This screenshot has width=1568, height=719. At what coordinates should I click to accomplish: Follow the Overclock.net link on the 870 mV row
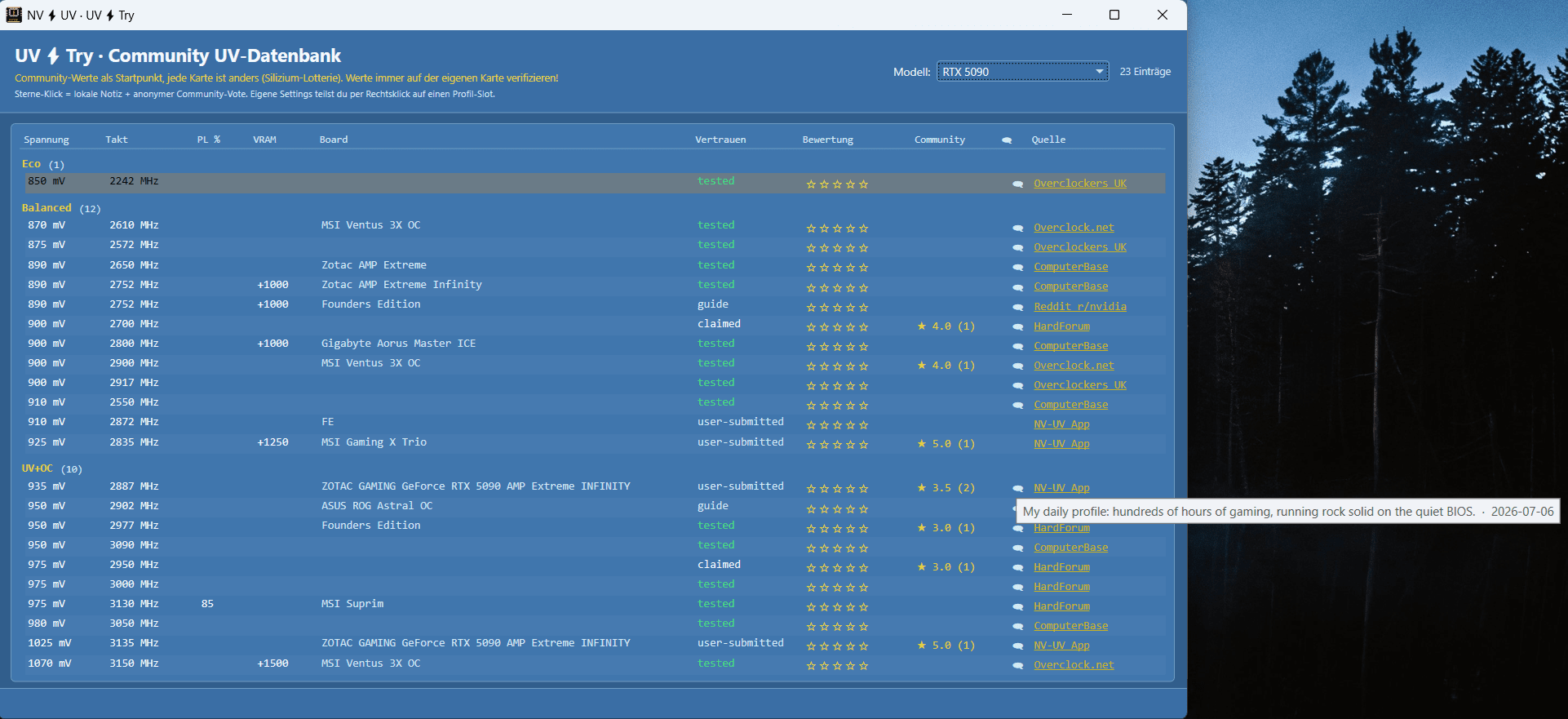point(1074,228)
